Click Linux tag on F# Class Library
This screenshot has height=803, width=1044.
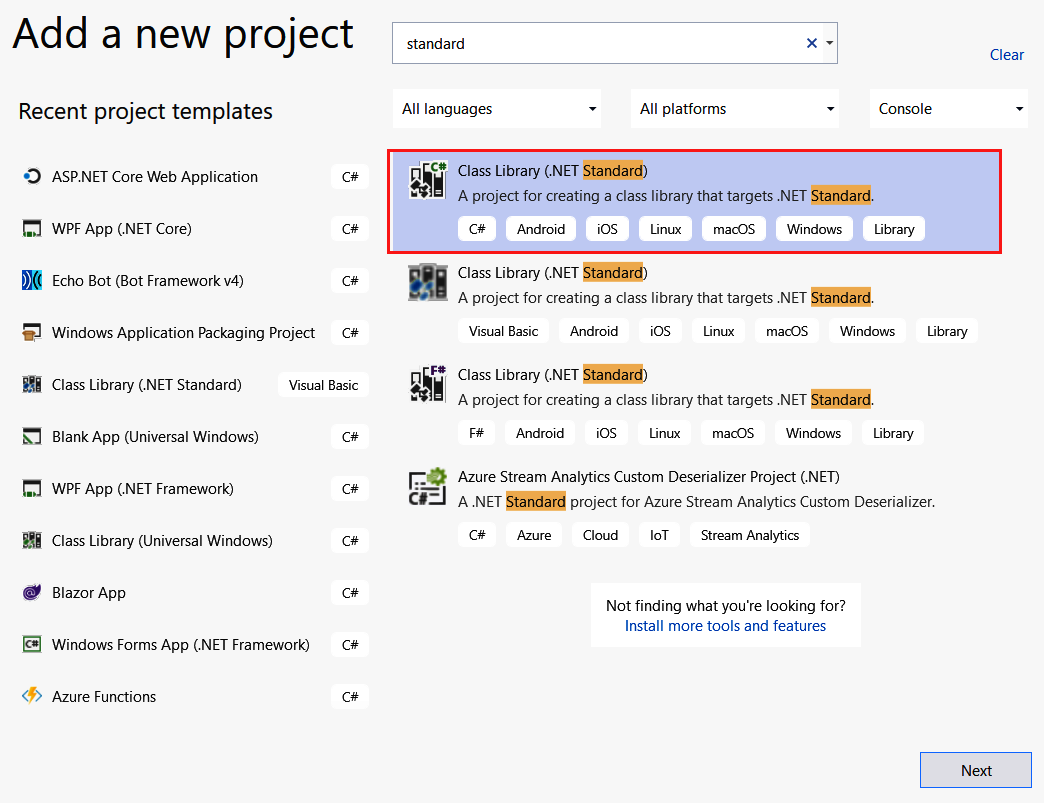(x=664, y=433)
